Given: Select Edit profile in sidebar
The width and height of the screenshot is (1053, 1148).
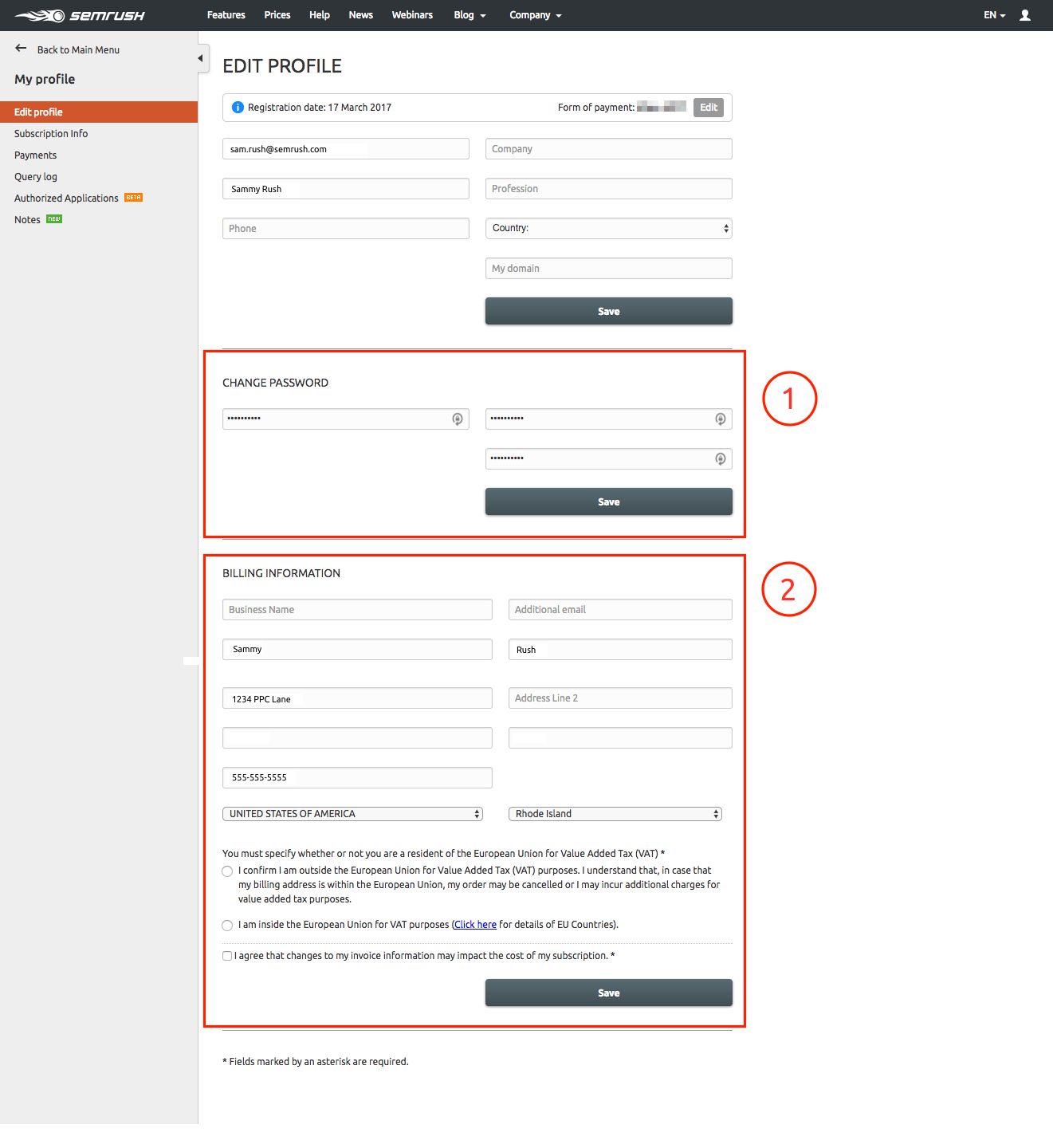Looking at the screenshot, I should pyautogui.click(x=99, y=112).
